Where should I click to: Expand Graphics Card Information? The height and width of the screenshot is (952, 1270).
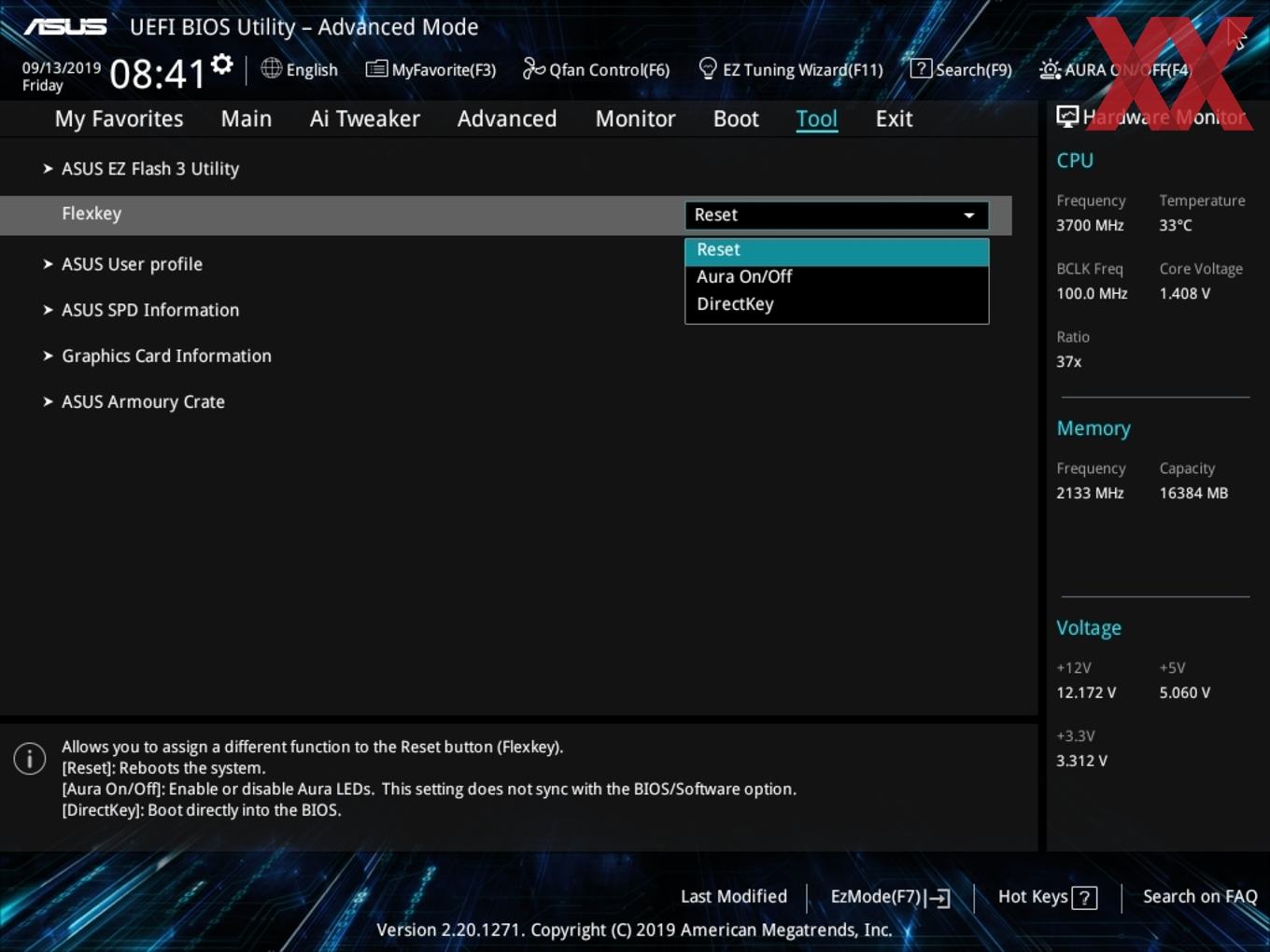[x=166, y=356]
